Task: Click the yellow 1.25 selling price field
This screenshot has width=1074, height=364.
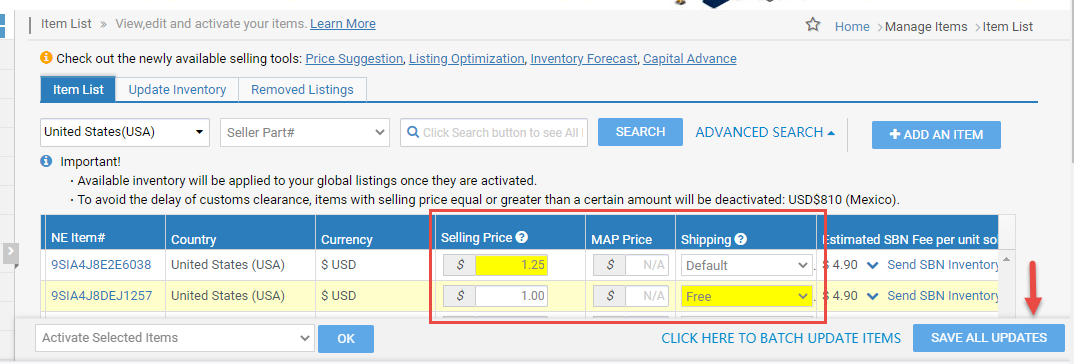Action: coord(512,265)
